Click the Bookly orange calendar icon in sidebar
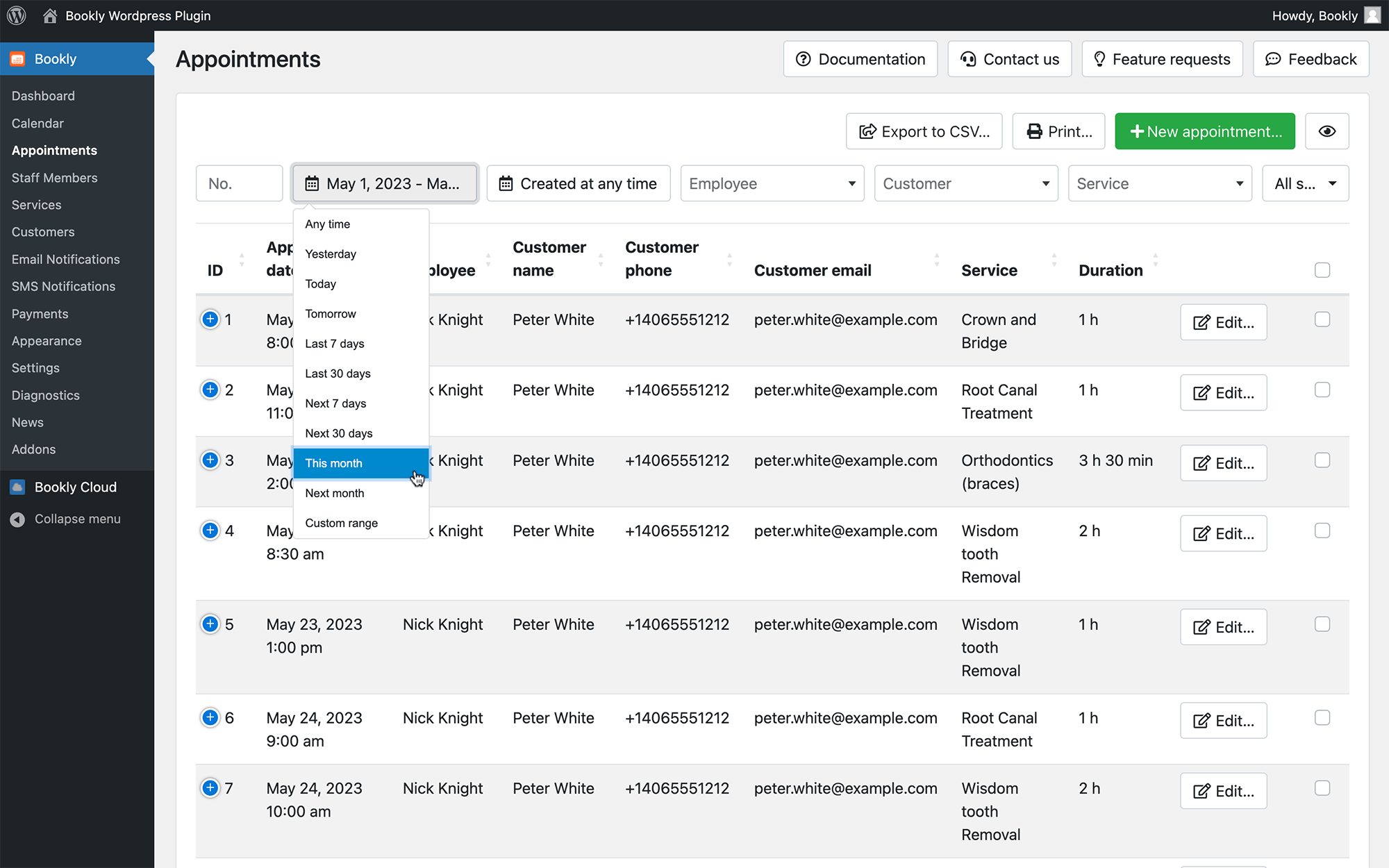 (18, 59)
